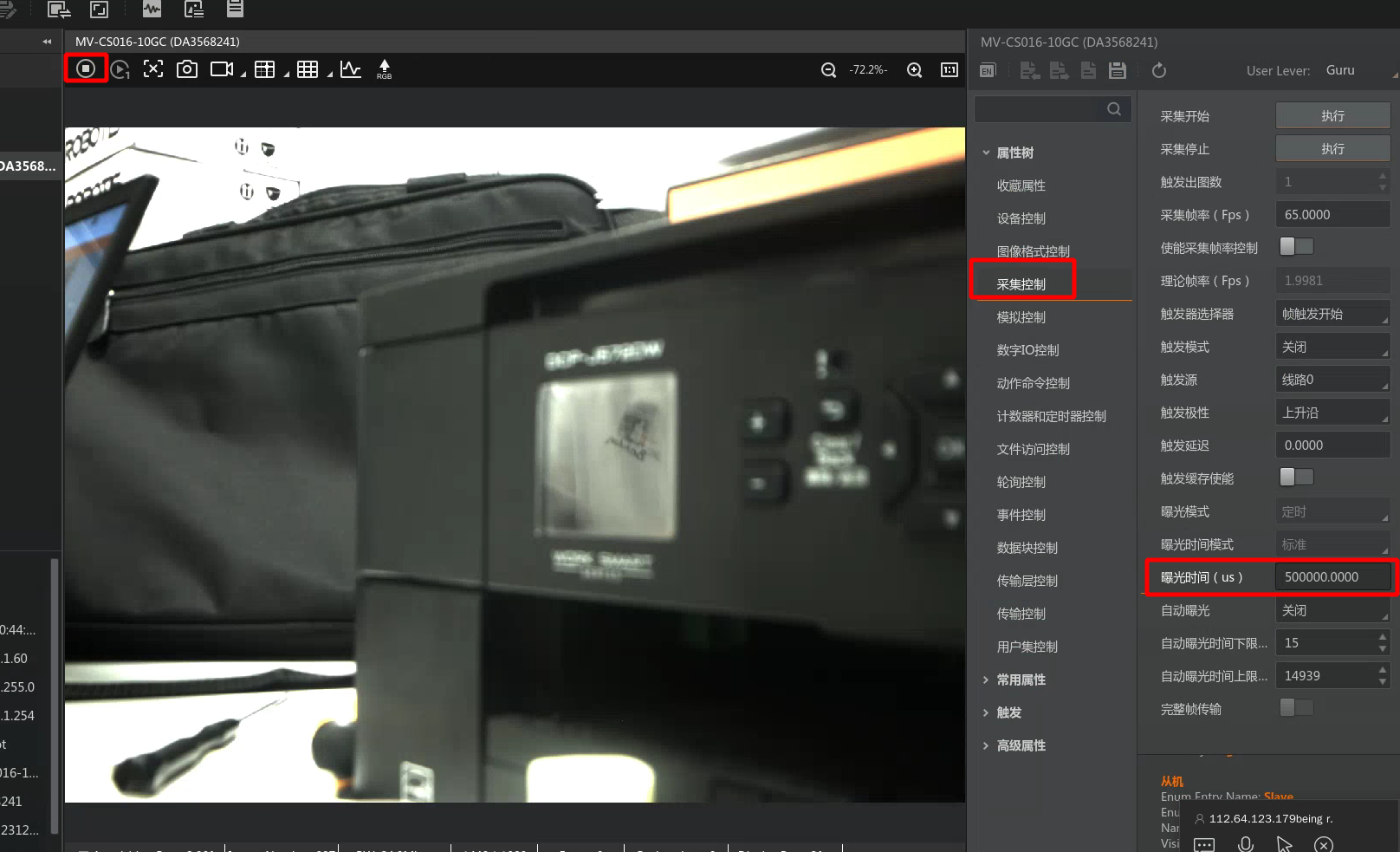Zoom out the camera preview
The height and width of the screenshot is (852, 1400).
[x=829, y=70]
